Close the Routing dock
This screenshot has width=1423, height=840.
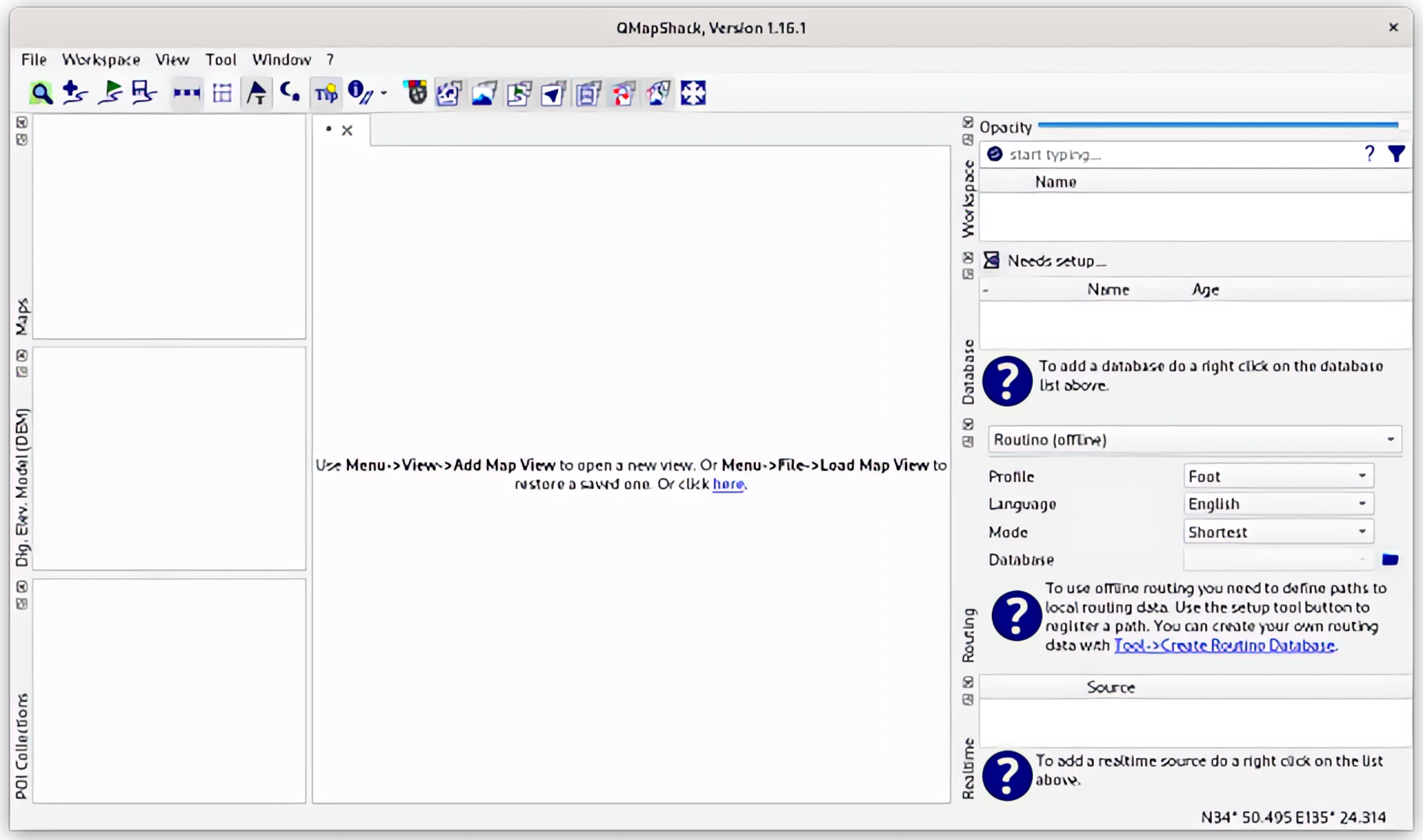pos(968,424)
